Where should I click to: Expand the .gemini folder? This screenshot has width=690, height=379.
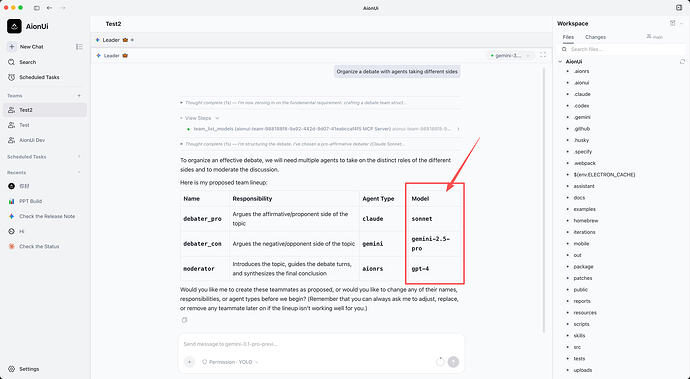coord(582,117)
